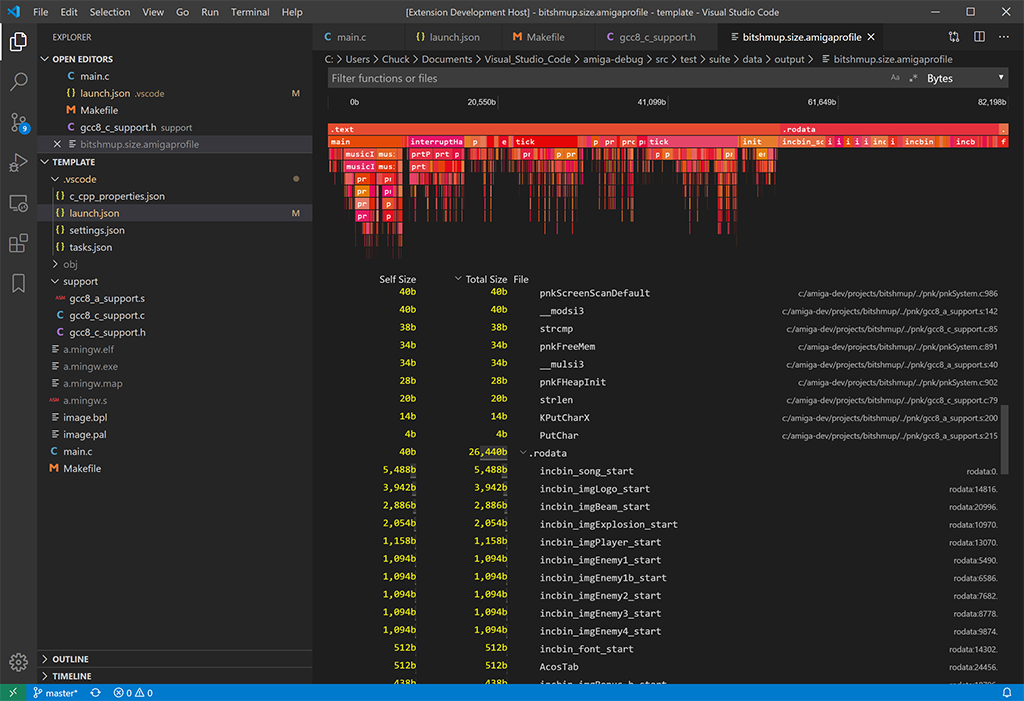Select the red tick block in flame graph
1024x701 pixels.
pyautogui.click(x=546, y=142)
